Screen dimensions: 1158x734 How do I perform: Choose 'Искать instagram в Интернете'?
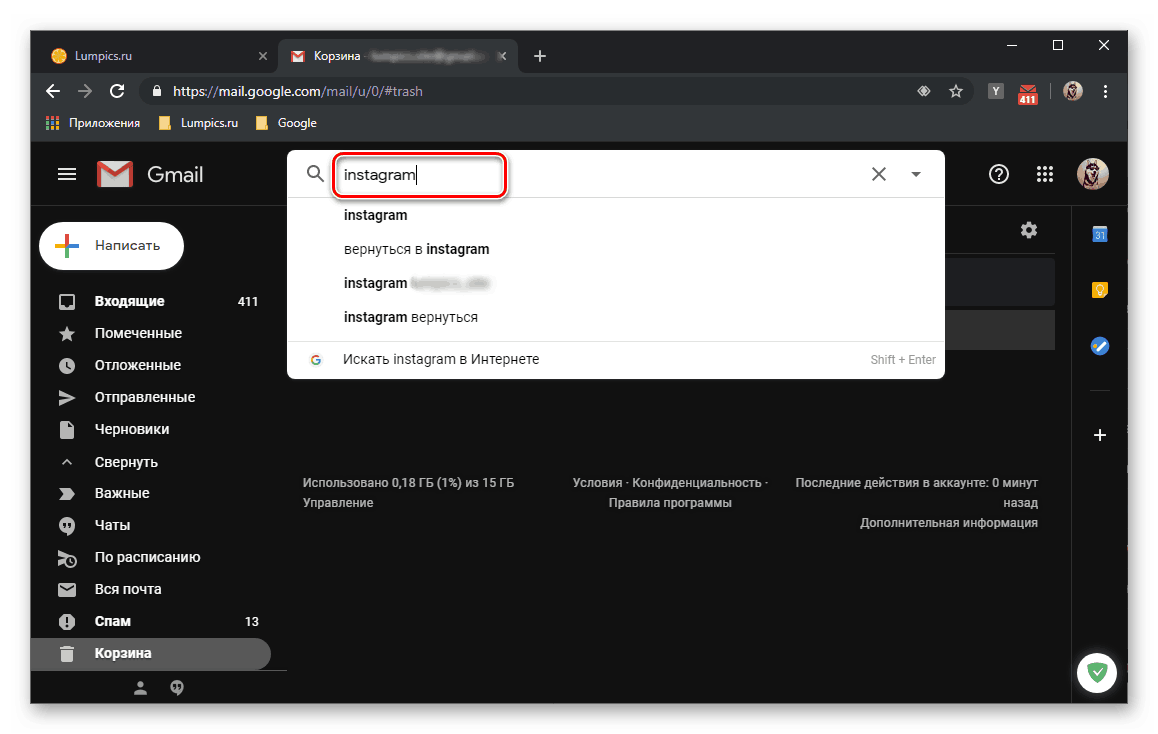616,360
